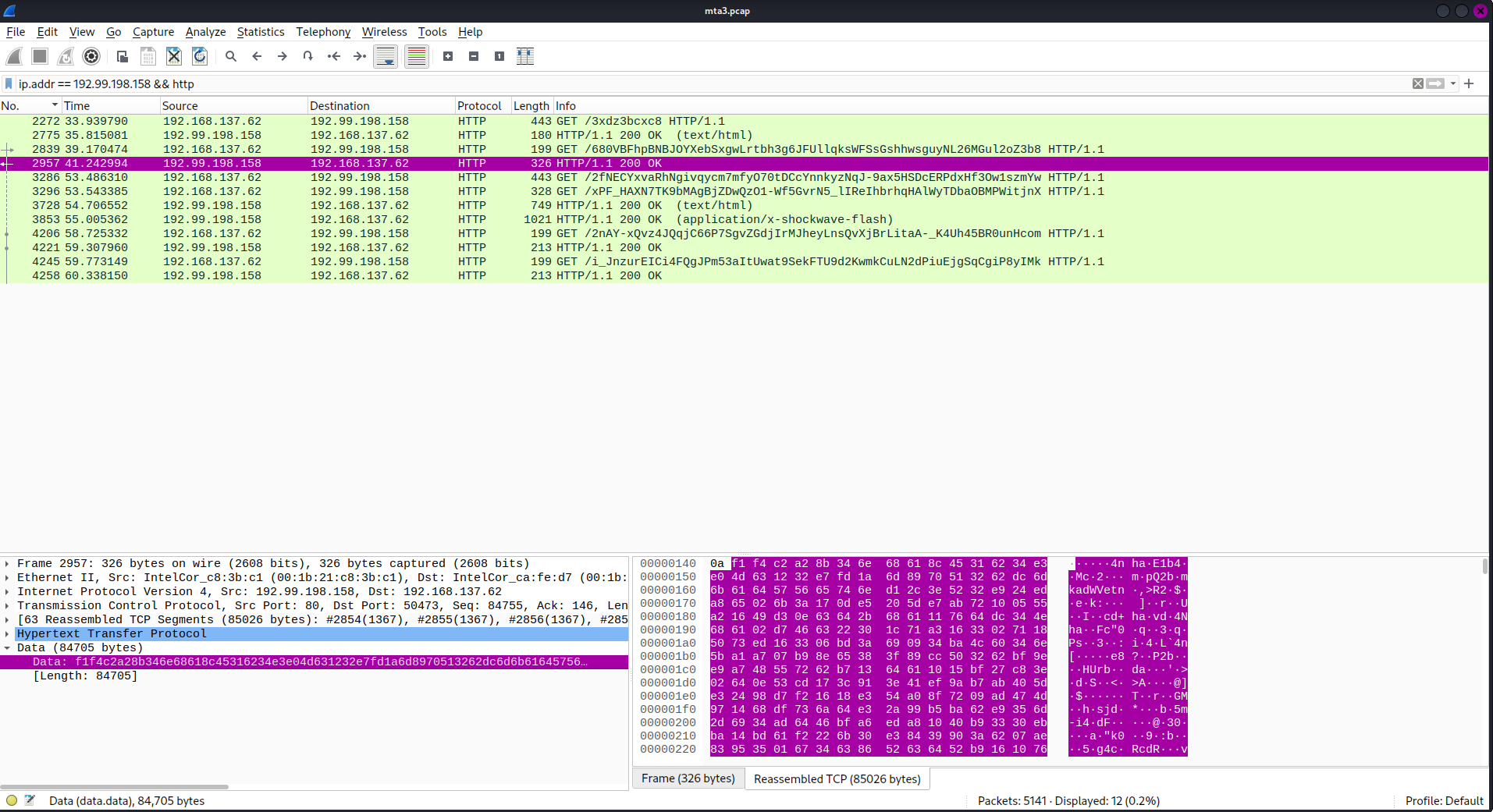The width and height of the screenshot is (1493, 812).
Task: Sort by the Source column header
Action: (234, 105)
